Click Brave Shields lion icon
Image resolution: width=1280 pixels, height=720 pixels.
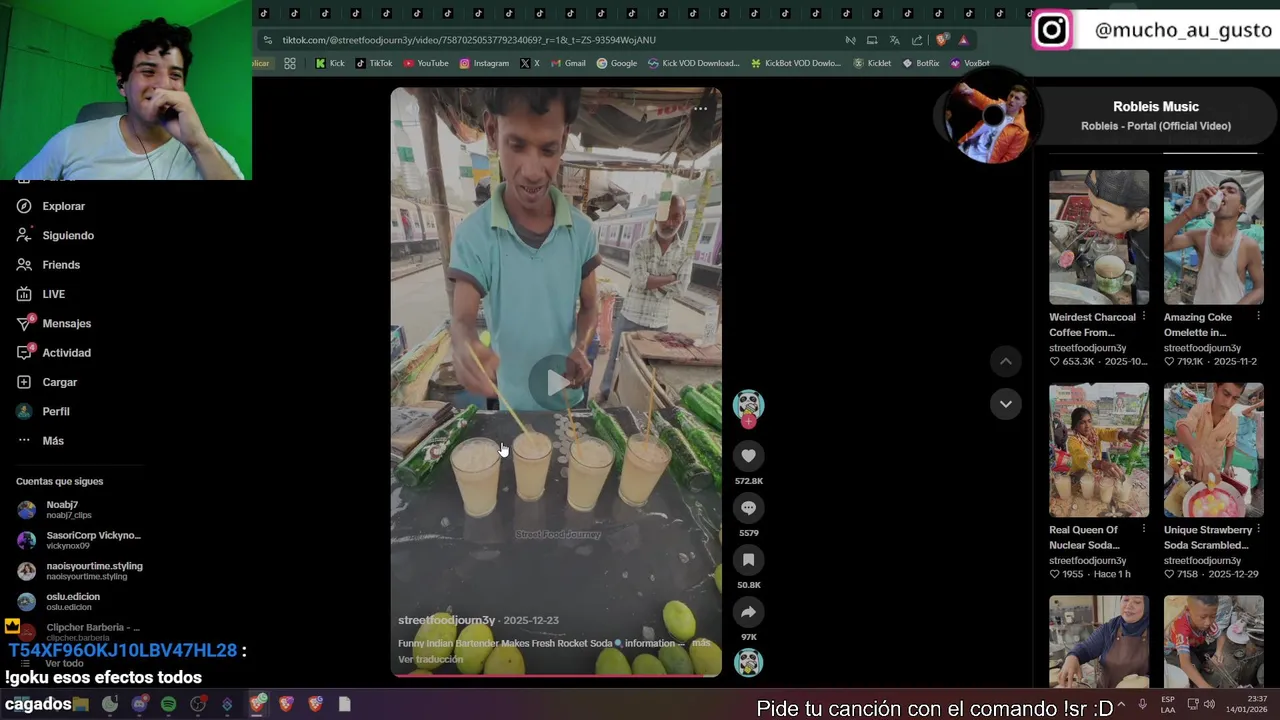point(941,40)
